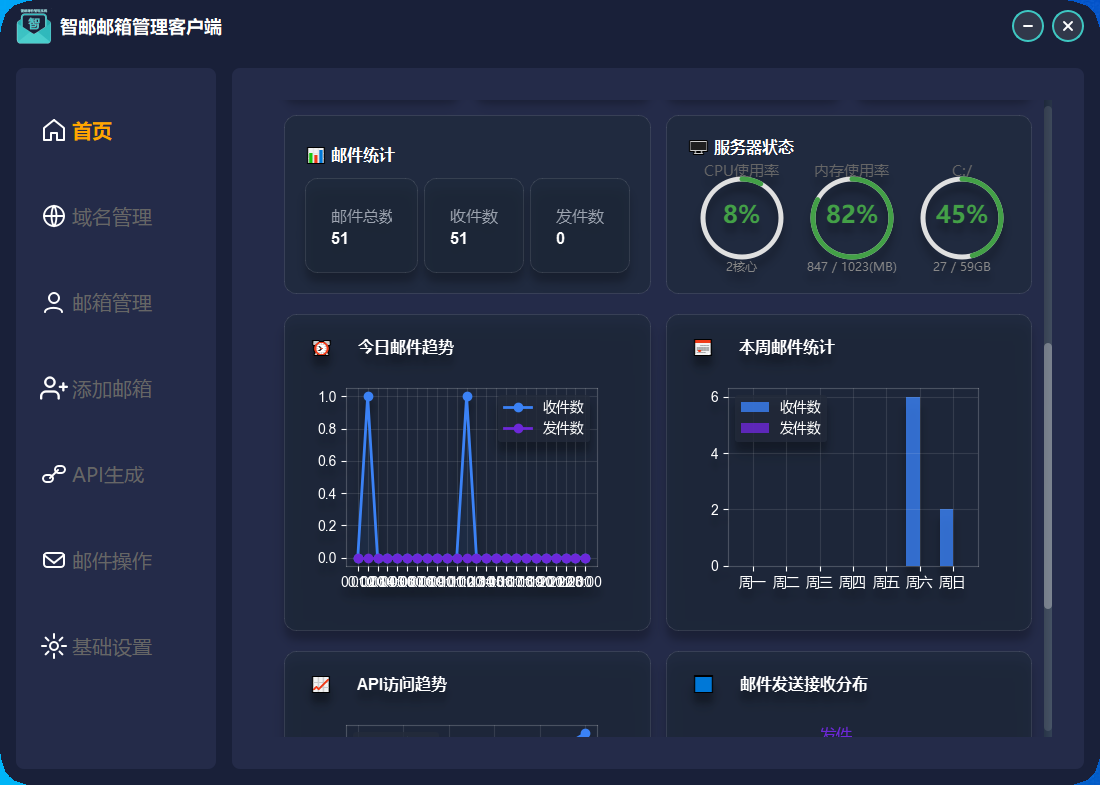Click the user icon for 邮箱管理

click(53, 303)
